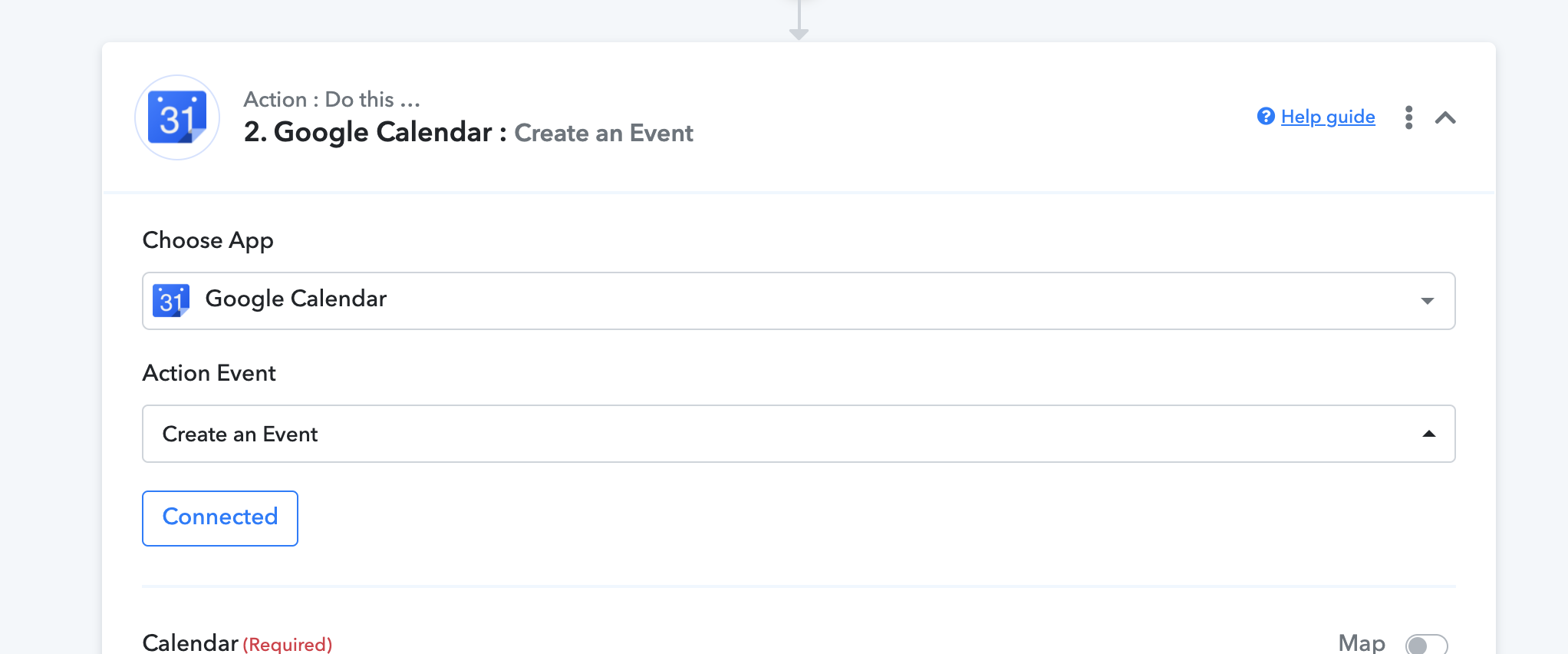This screenshot has width=1568, height=654.
Task: Click the Action Event dropdown caret
Action: [x=1428, y=434]
